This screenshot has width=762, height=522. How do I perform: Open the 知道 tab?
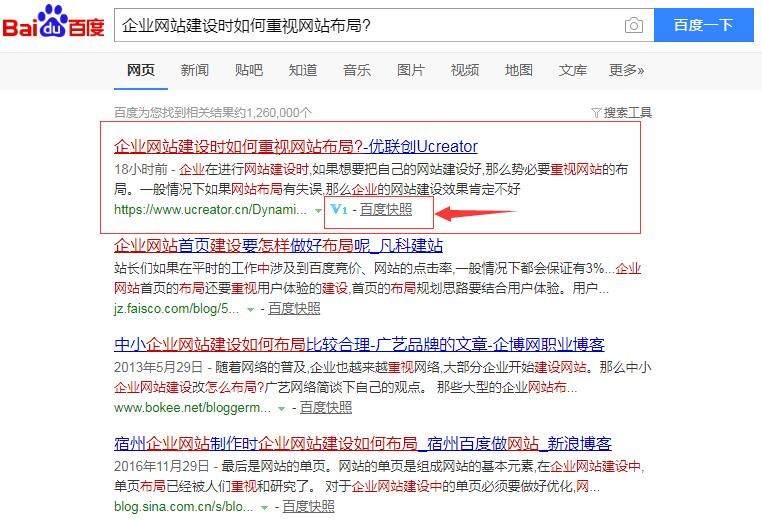coord(303,70)
